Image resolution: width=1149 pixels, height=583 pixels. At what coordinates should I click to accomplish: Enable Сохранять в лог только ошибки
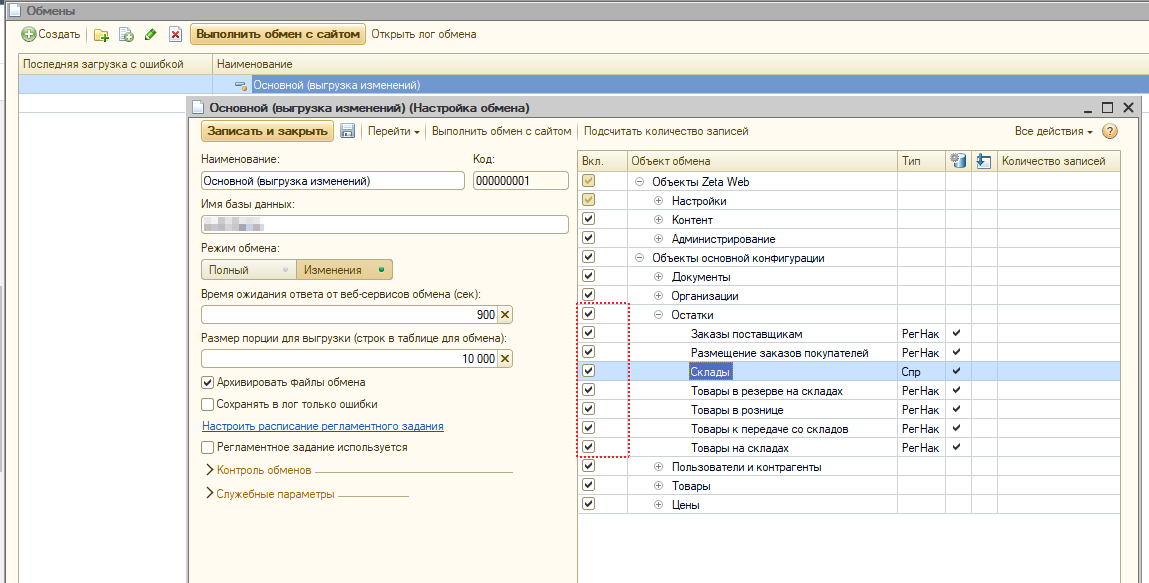207,404
